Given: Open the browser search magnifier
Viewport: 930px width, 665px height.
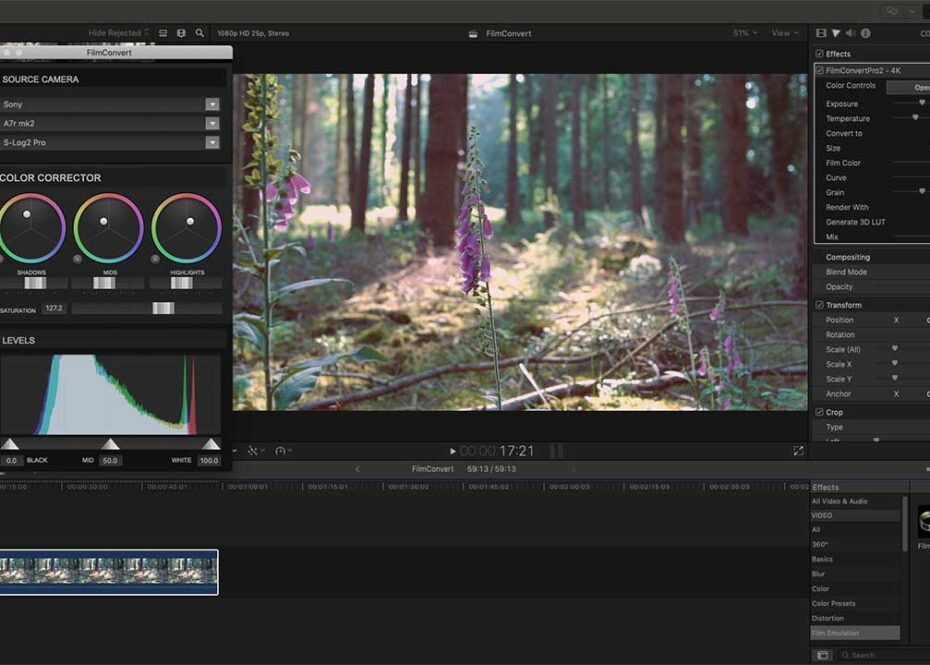Looking at the screenshot, I should (200, 33).
